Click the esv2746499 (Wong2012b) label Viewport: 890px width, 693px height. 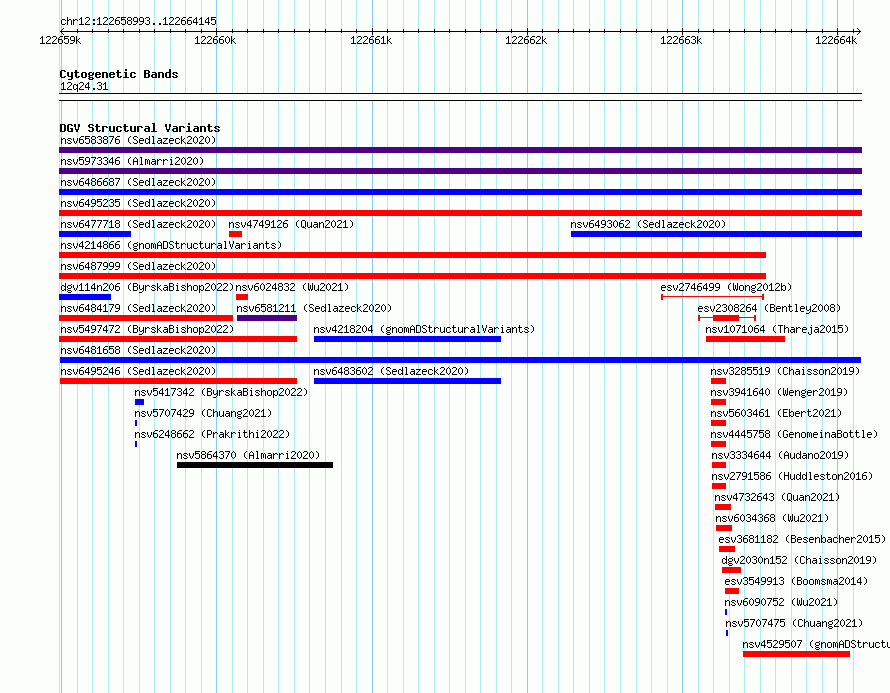(x=726, y=287)
